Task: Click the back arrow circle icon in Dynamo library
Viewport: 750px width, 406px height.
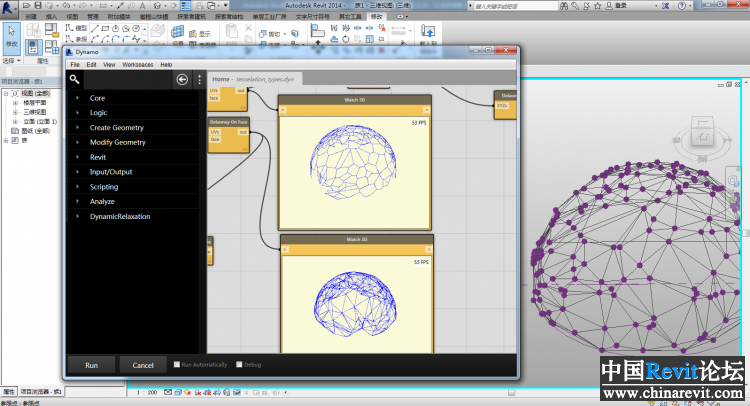Action: coord(182,79)
